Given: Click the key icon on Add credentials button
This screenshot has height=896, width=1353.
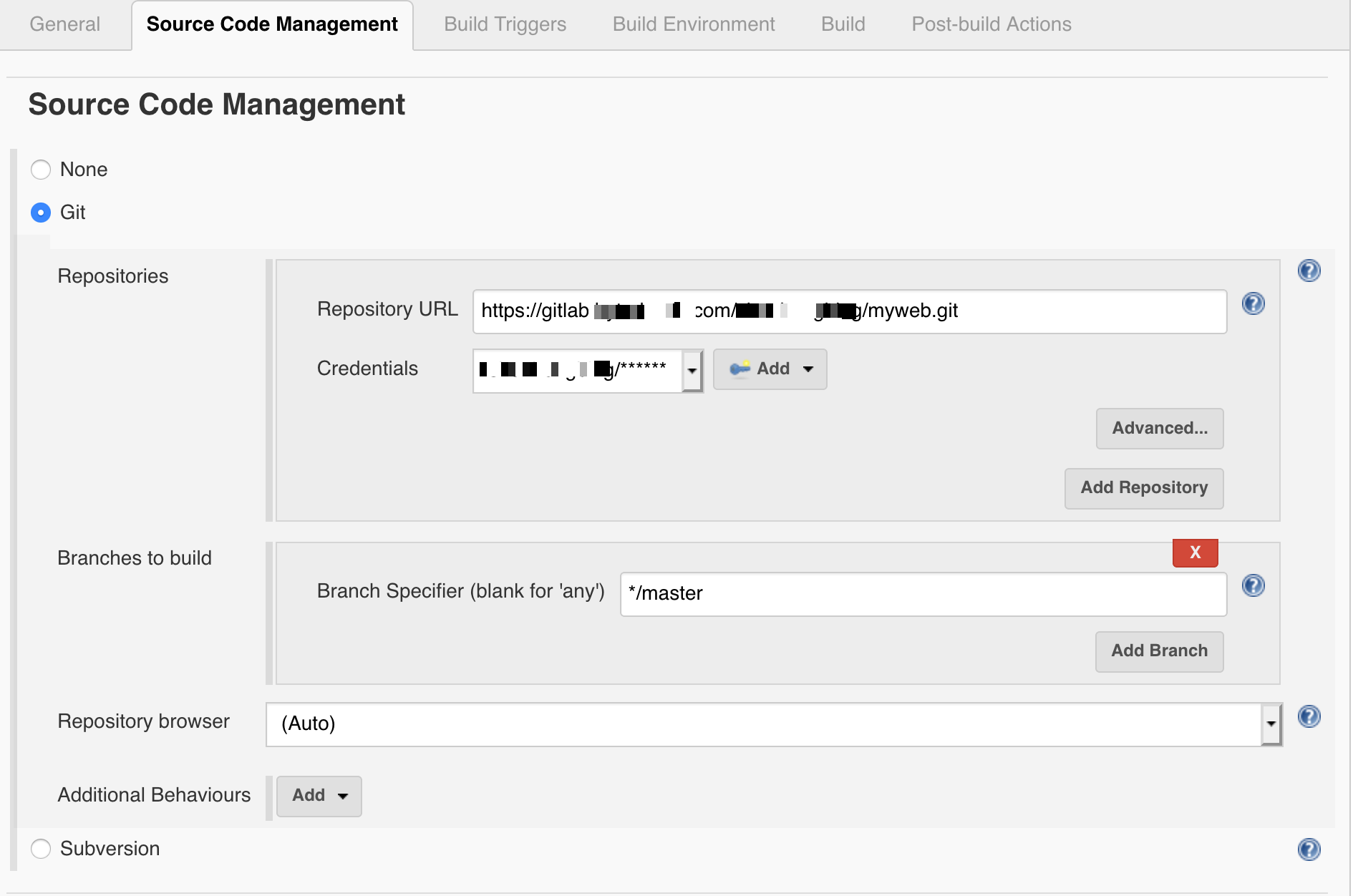Looking at the screenshot, I should coord(741,369).
